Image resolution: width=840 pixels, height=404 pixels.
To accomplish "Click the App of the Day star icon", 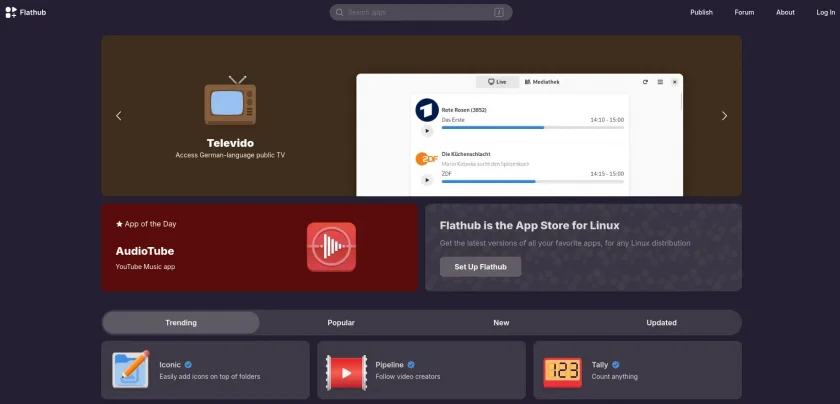I will pos(119,224).
